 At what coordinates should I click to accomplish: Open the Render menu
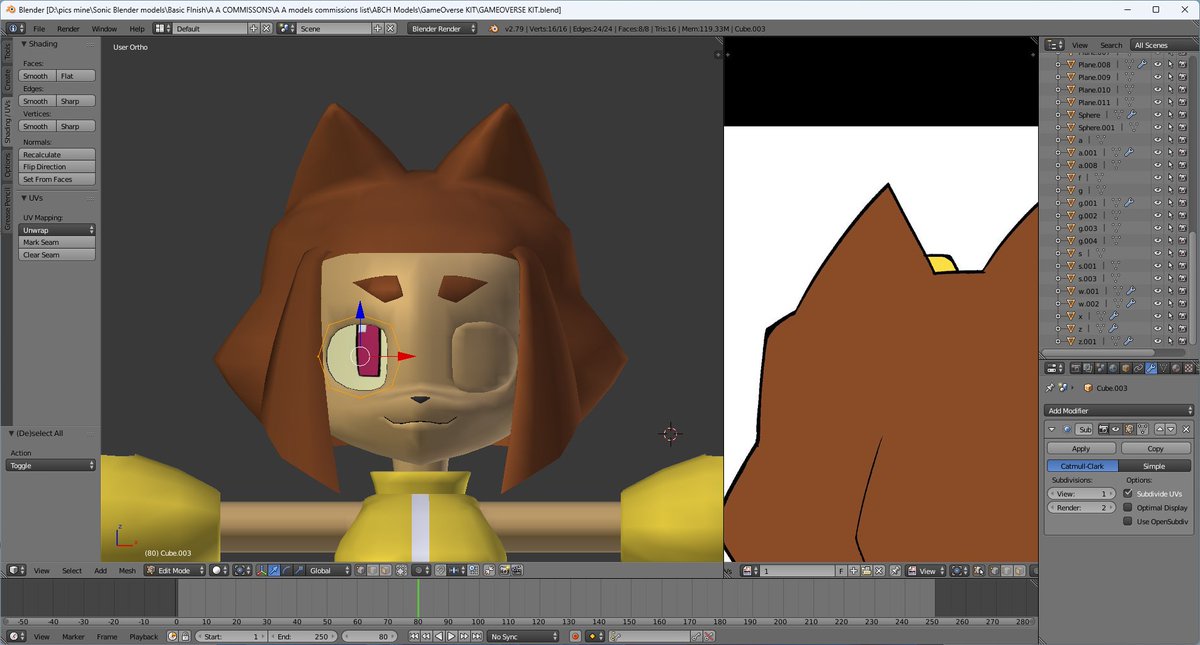pyautogui.click(x=68, y=29)
